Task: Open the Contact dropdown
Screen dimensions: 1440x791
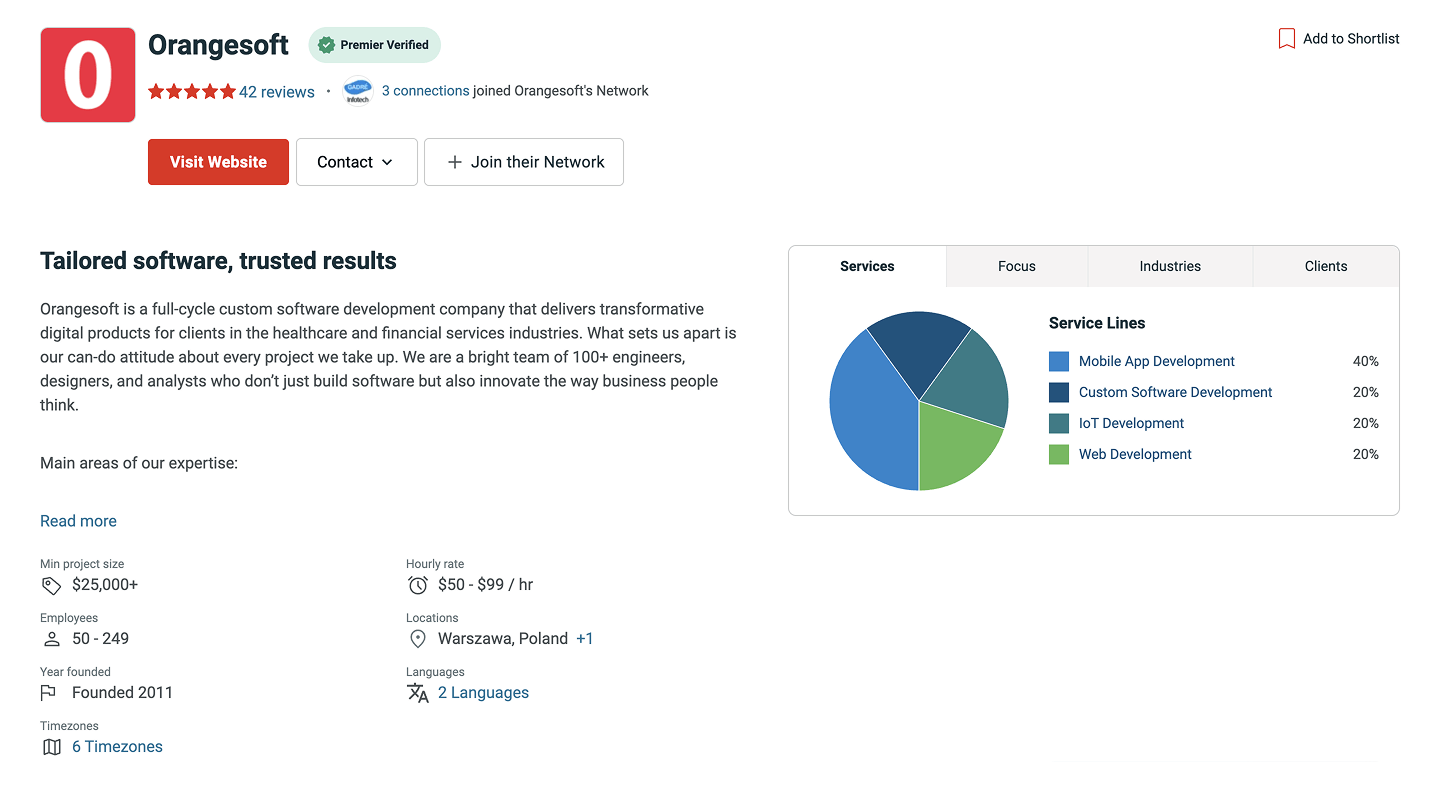Action: tap(356, 162)
